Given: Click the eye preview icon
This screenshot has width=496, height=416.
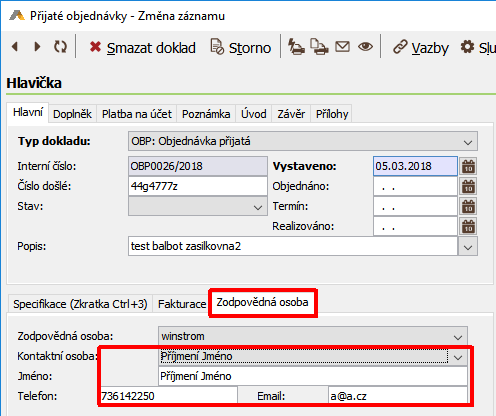Looking at the screenshot, I should point(365,47).
